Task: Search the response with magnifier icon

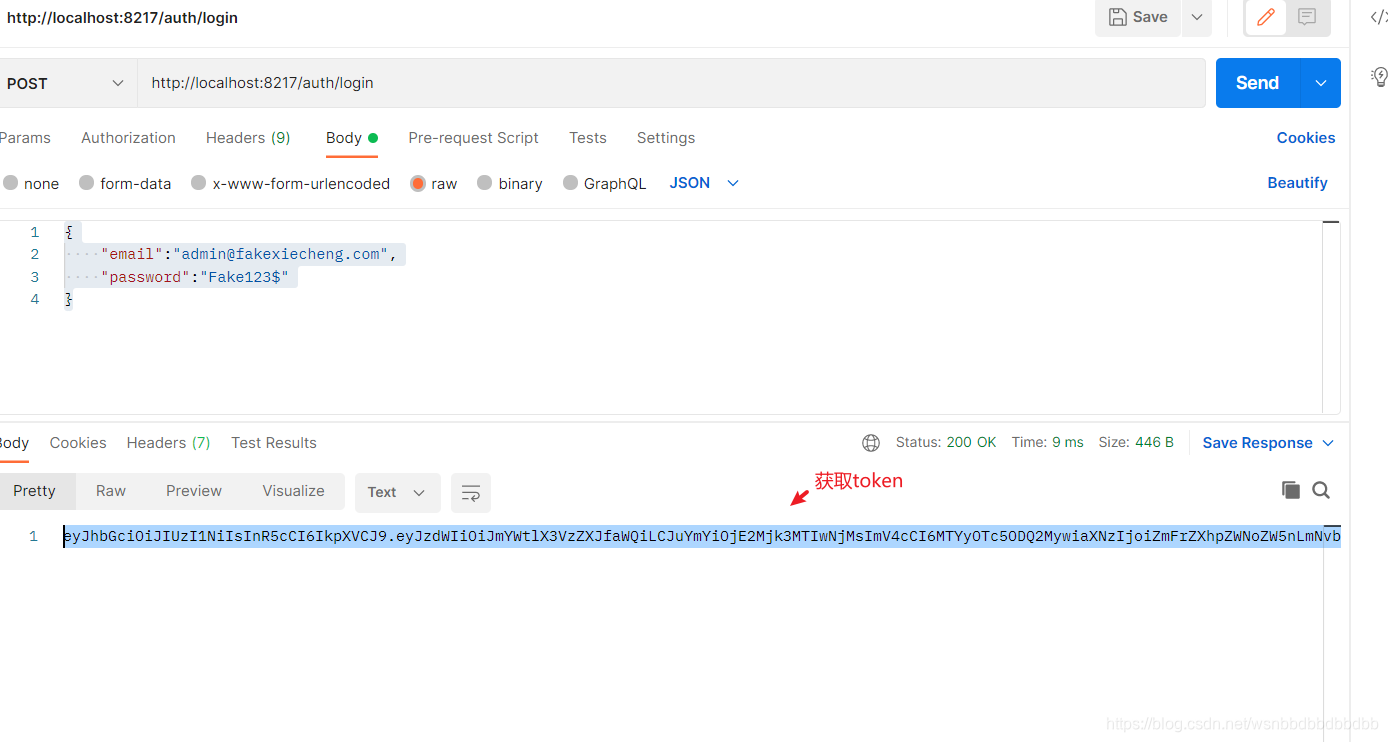Action: click(x=1321, y=490)
